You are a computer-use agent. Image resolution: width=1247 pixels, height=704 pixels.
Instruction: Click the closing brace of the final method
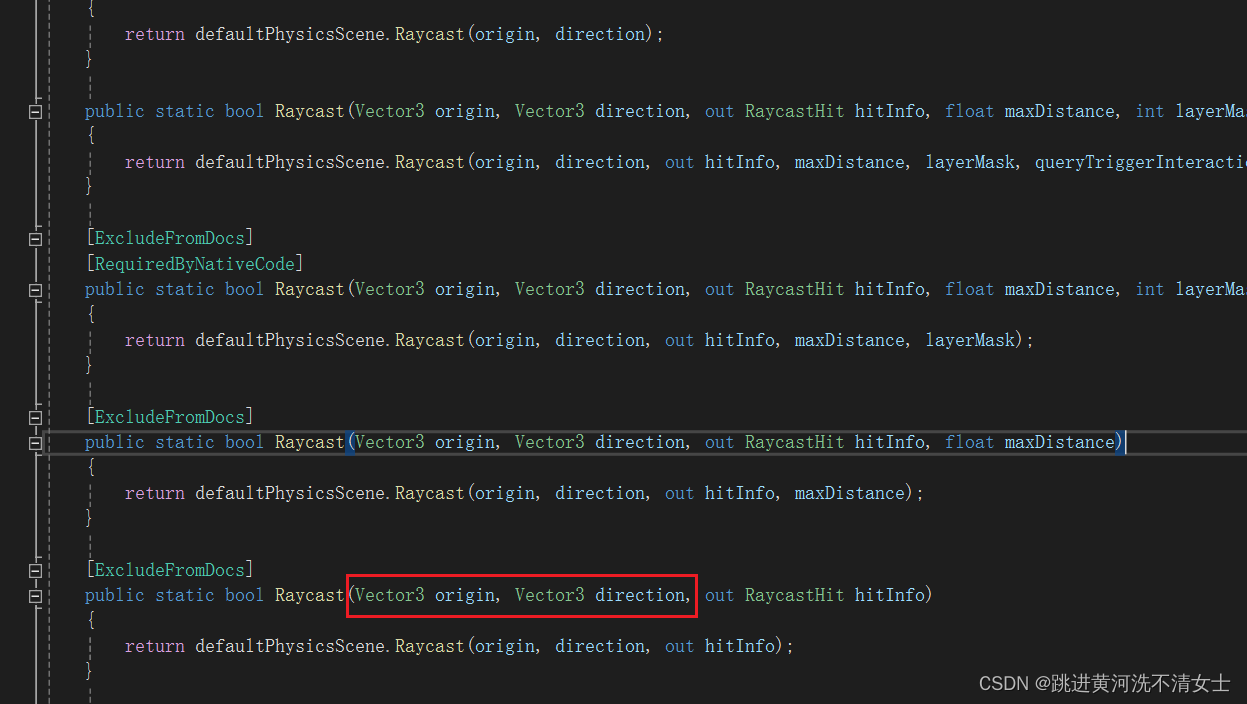click(x=88, y=670)
